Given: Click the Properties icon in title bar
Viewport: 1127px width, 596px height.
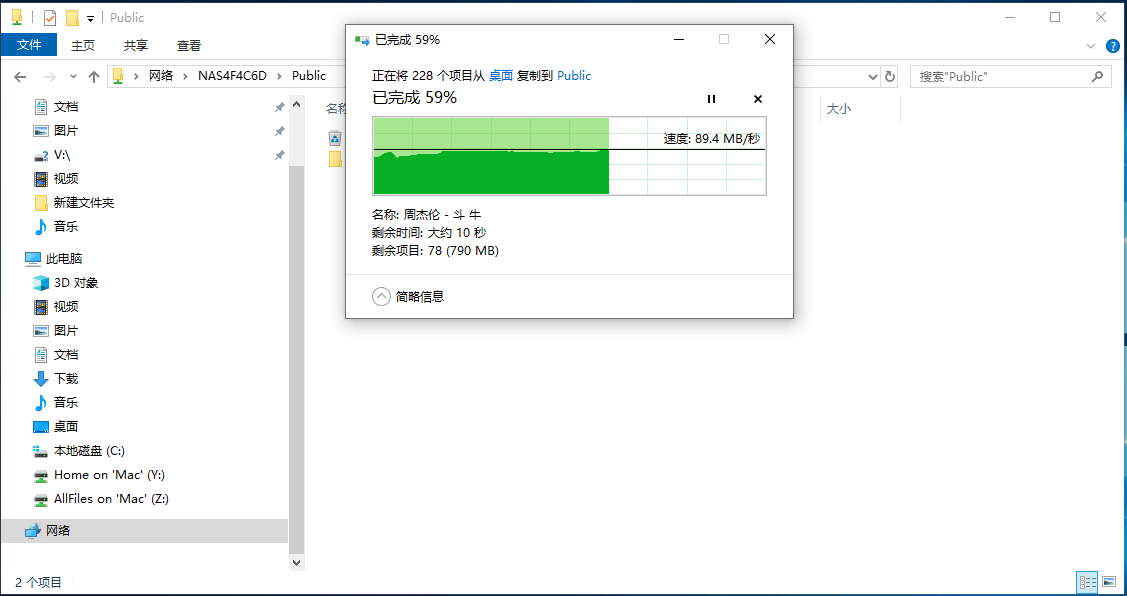Looking at the screenshot, I should point(50,17).
